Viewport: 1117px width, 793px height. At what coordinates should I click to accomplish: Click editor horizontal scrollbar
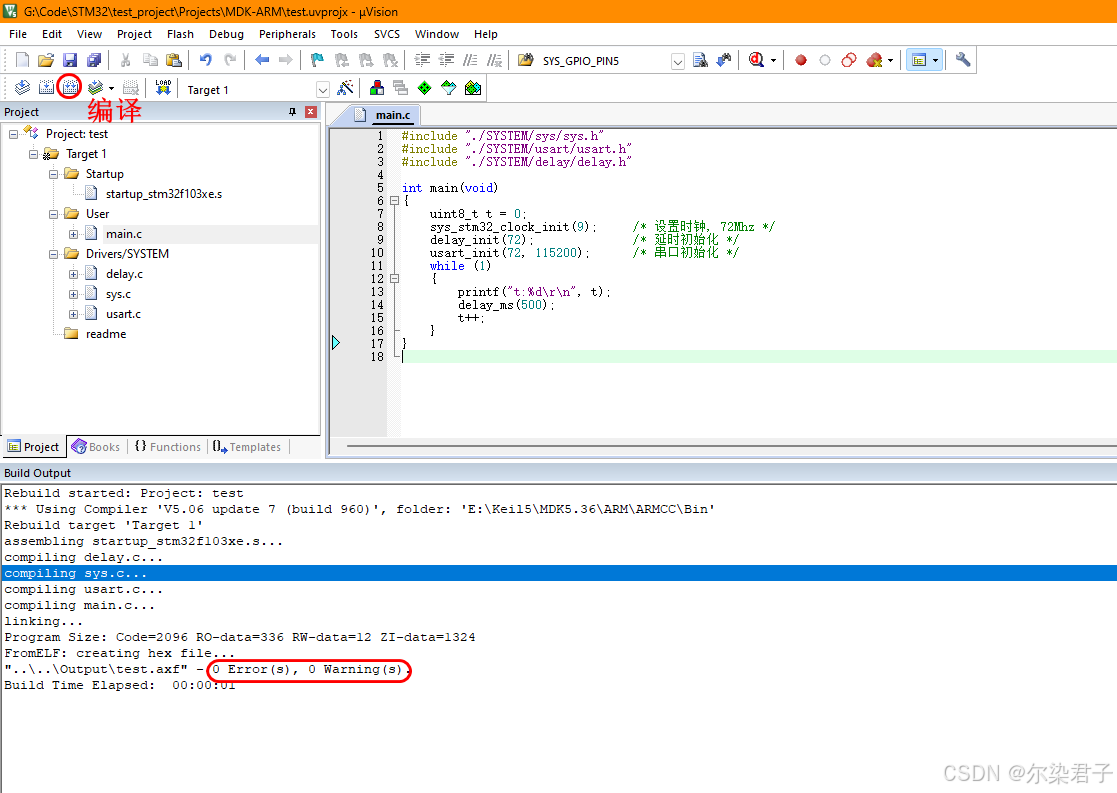(732, 446)
